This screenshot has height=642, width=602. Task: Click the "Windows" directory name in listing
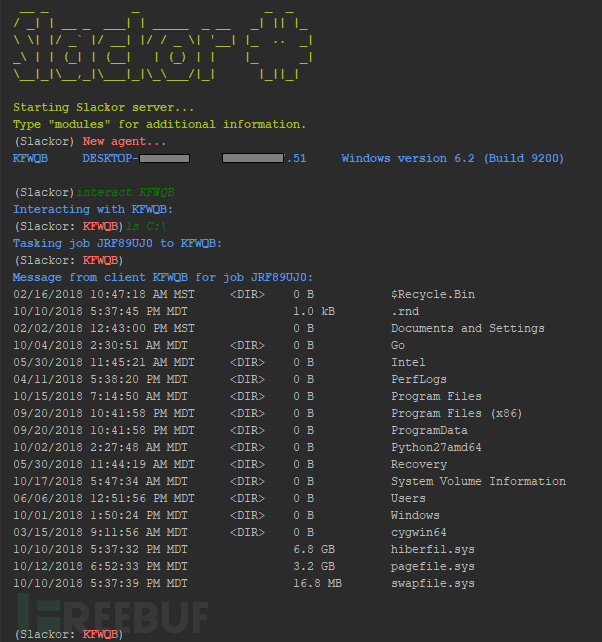coord(415,515)
